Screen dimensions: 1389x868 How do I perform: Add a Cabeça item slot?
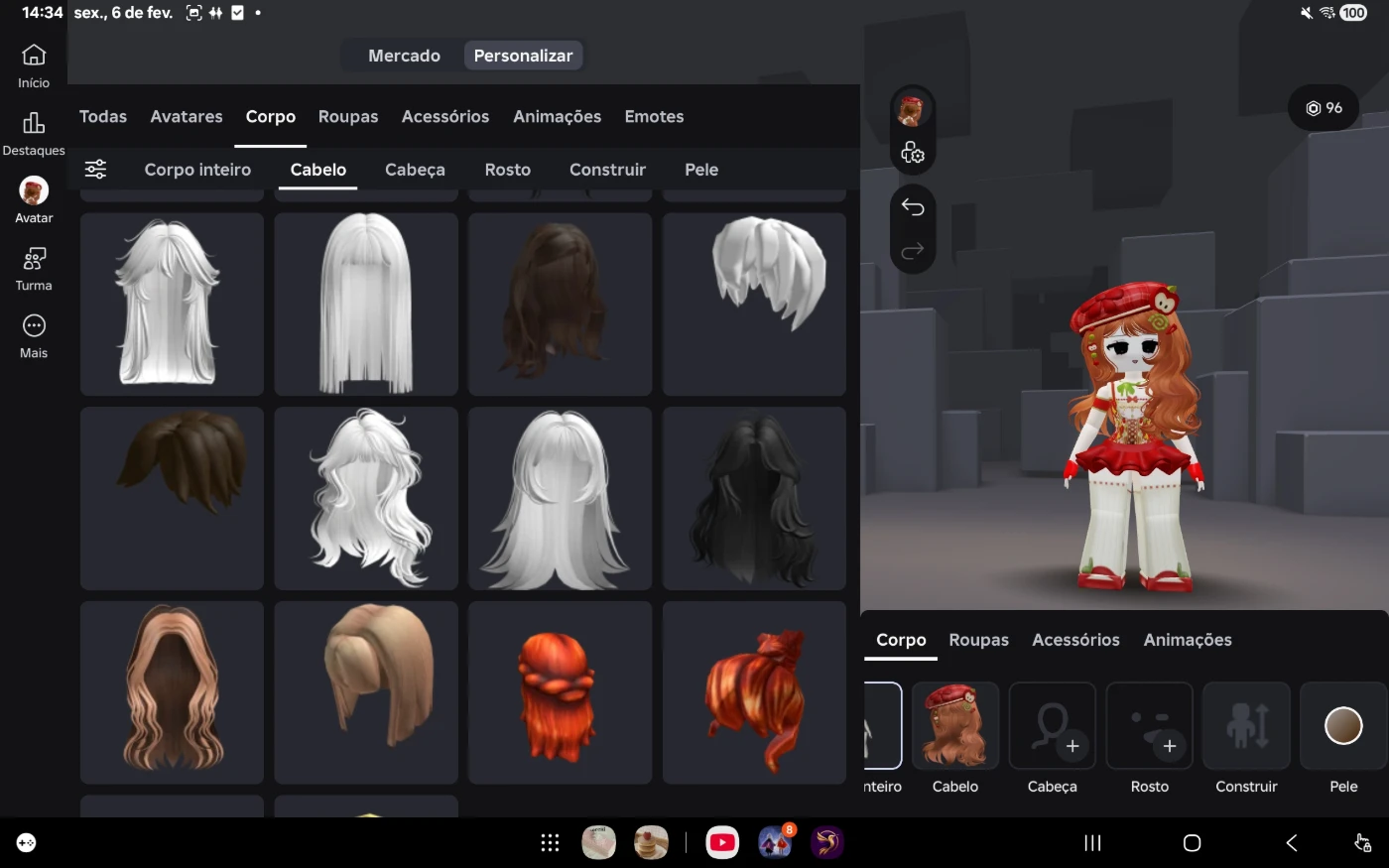[1052, 726]
